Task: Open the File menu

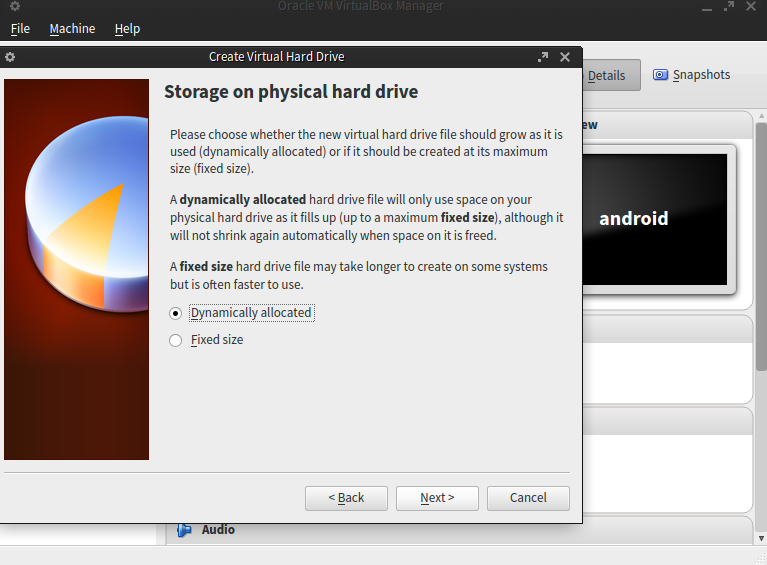Action: coord(20,29)
